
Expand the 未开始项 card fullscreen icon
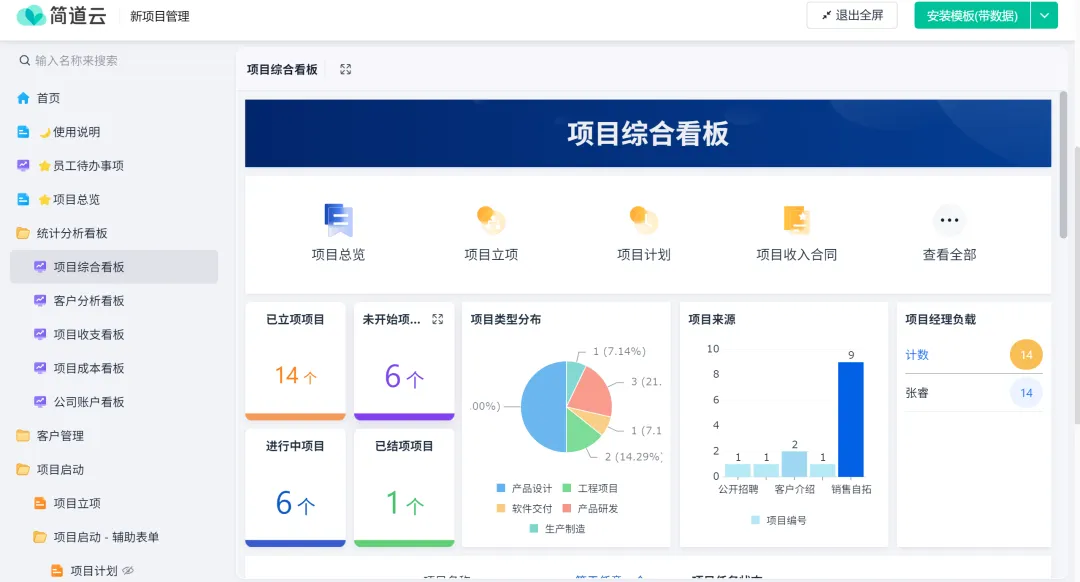pos(437,319)
